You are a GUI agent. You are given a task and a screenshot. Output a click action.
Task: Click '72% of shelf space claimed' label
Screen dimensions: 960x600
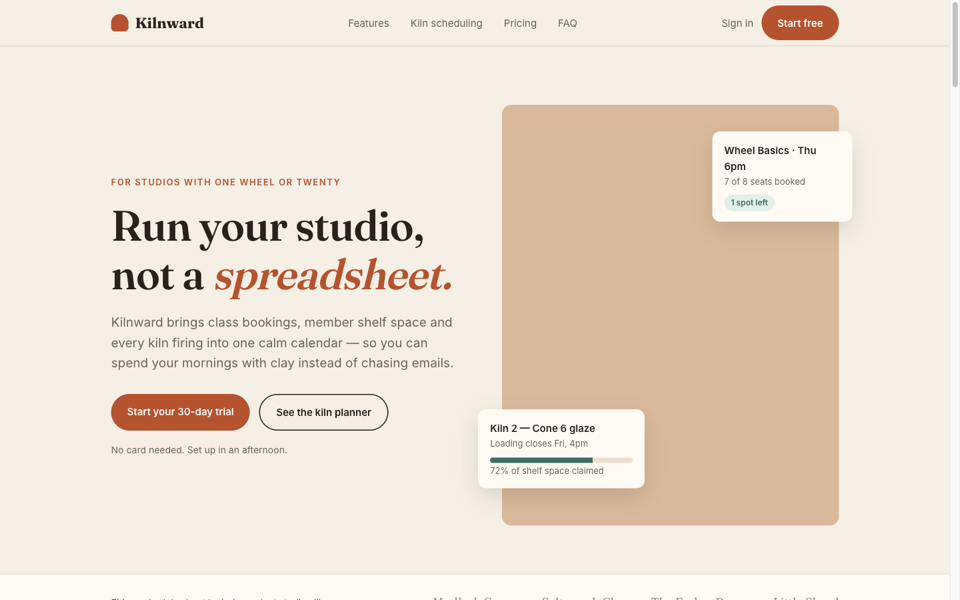pyautogui.click(x=547, y=471)
